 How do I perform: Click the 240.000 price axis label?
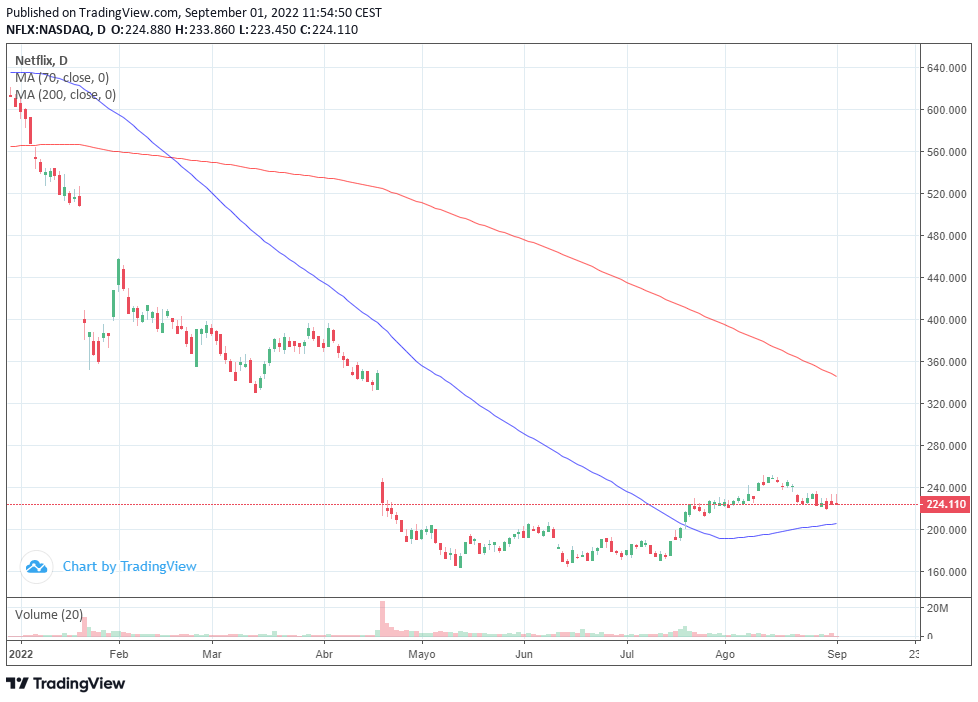(946, 488)
